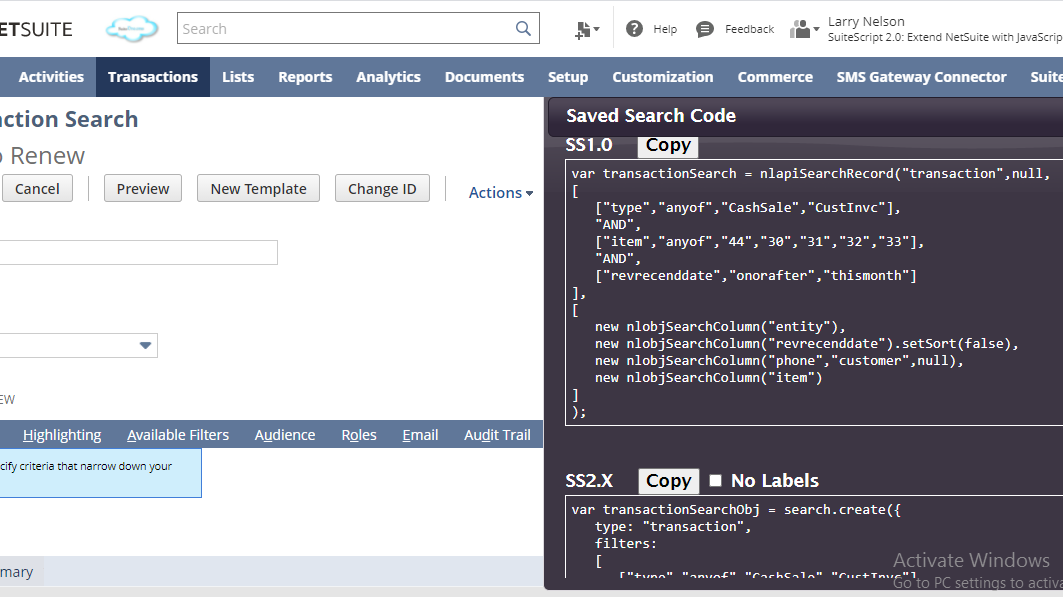Image resolution: width=1063 pixels, height=597 pixels.
Task: Click the Cancel button
Action: pyautogui.click(x=37, y=188)
